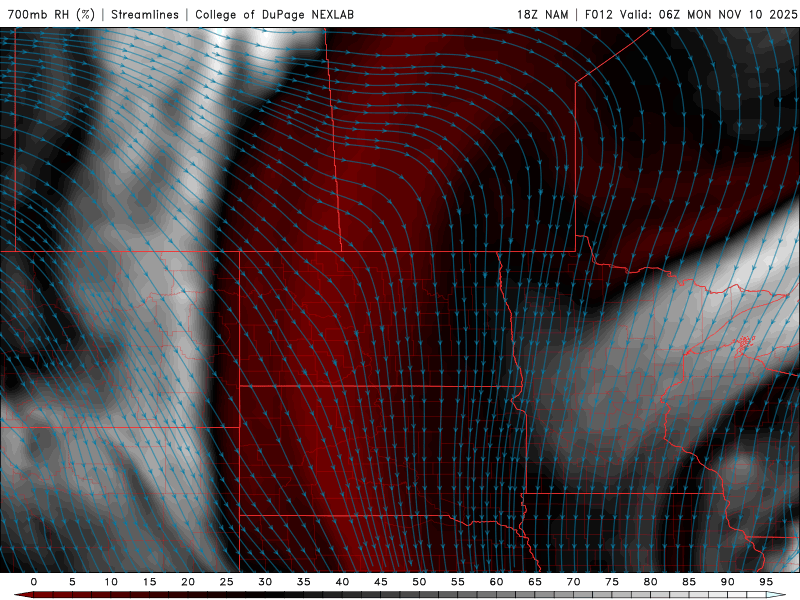
Task: Click the "20" colorbar scale label
Action: pos(188,582)
